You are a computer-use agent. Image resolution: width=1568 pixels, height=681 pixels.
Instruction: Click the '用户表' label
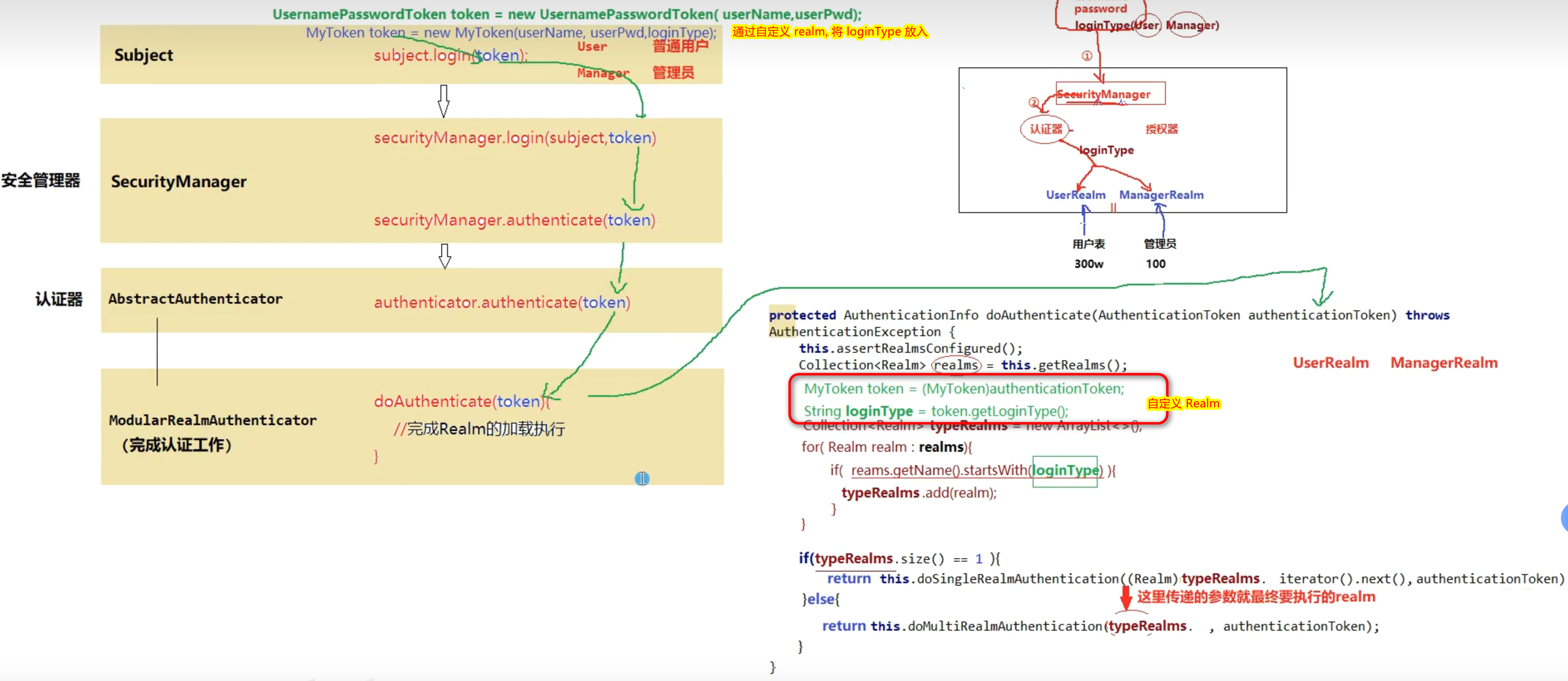coord(1088,244)
